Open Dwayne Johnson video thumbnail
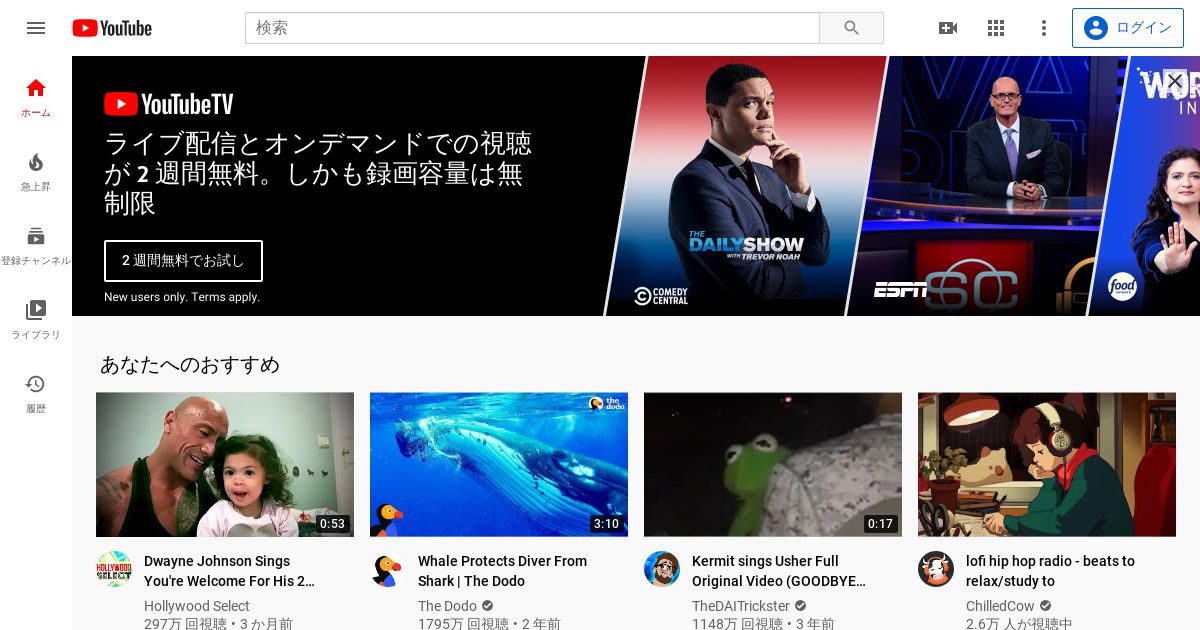The width and height of the screenshot is (1200, 630). (225, 464)
